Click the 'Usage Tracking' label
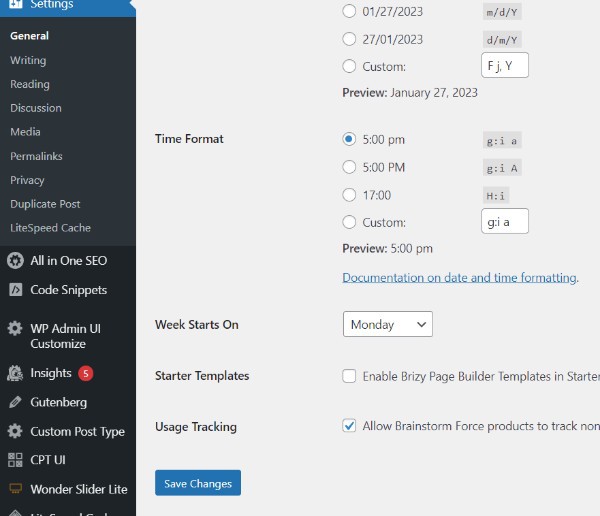This screenshot has height=516, width=600. tap(196, 427)
